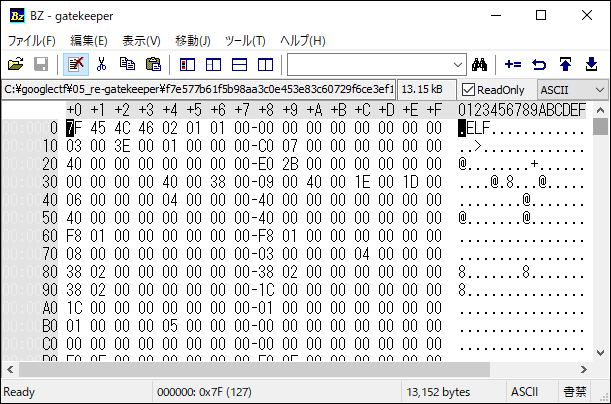Expand the search combo box arrow

[458, 65]
